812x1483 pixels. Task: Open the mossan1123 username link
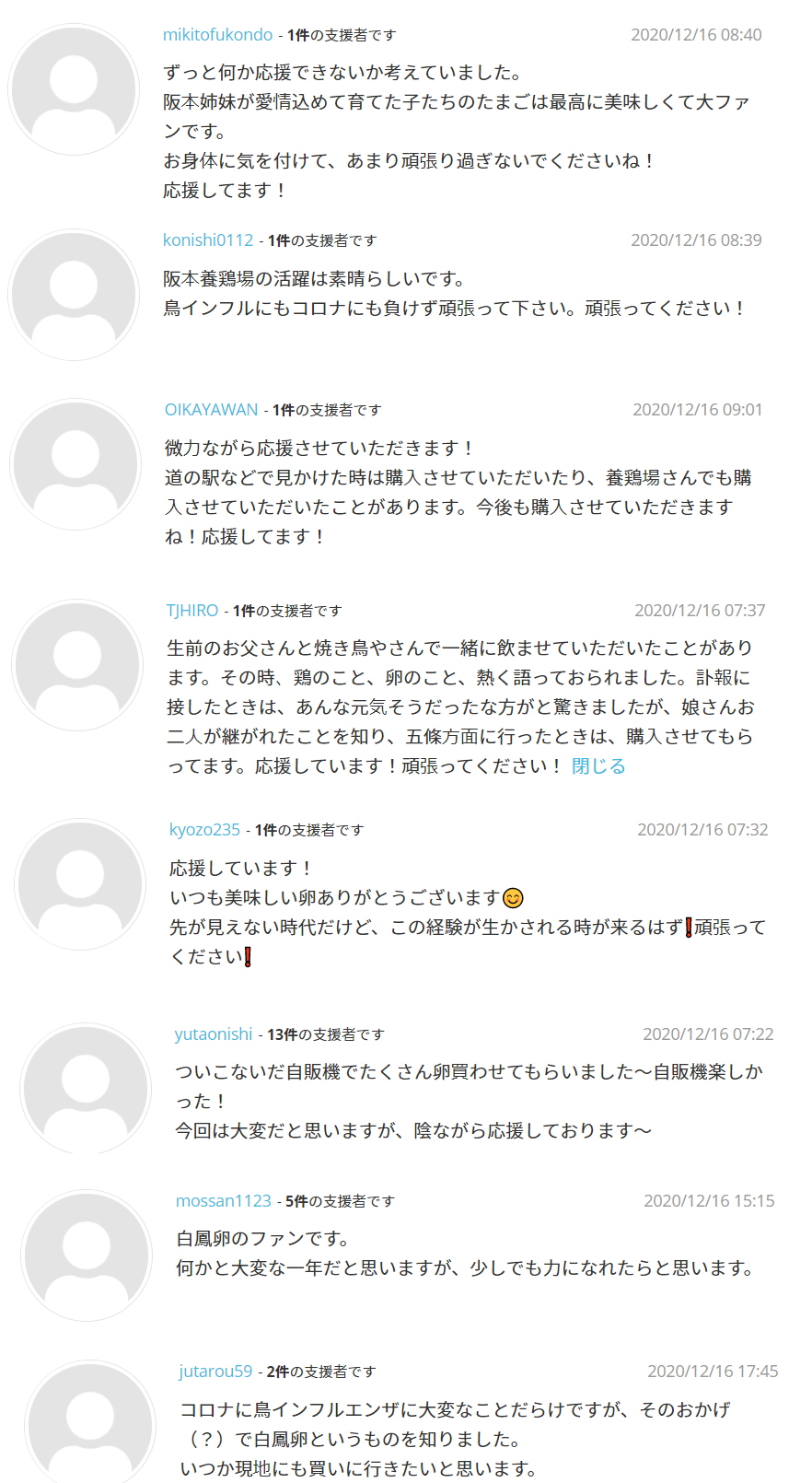224,1201
